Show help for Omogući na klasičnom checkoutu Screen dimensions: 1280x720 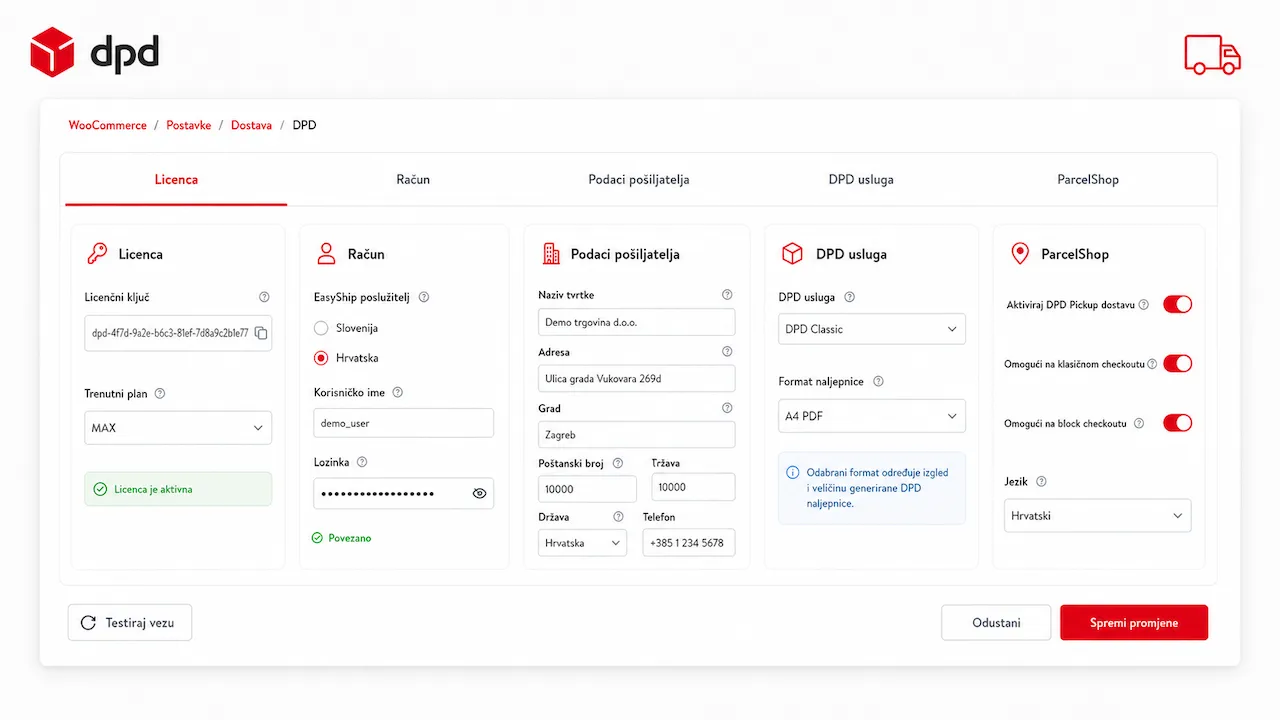click(x=1152, y=364)
